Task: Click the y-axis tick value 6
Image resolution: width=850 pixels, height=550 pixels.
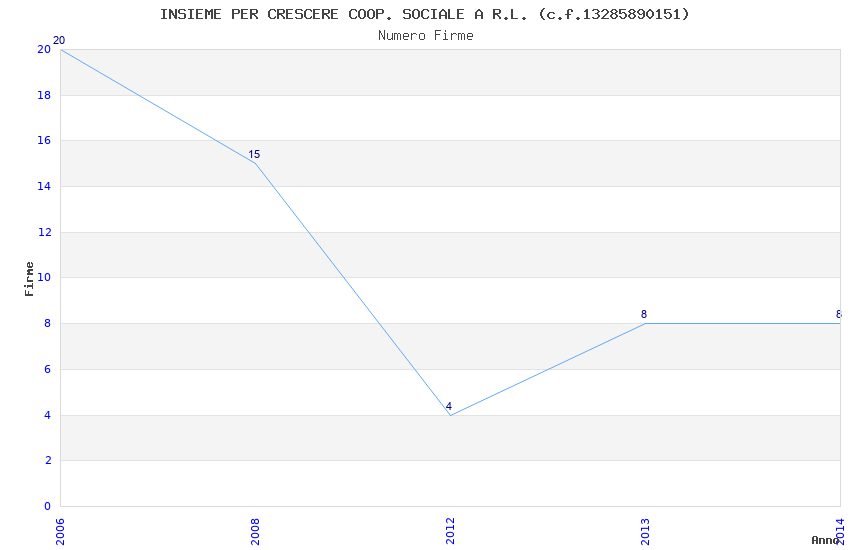Action: (48, 370)
